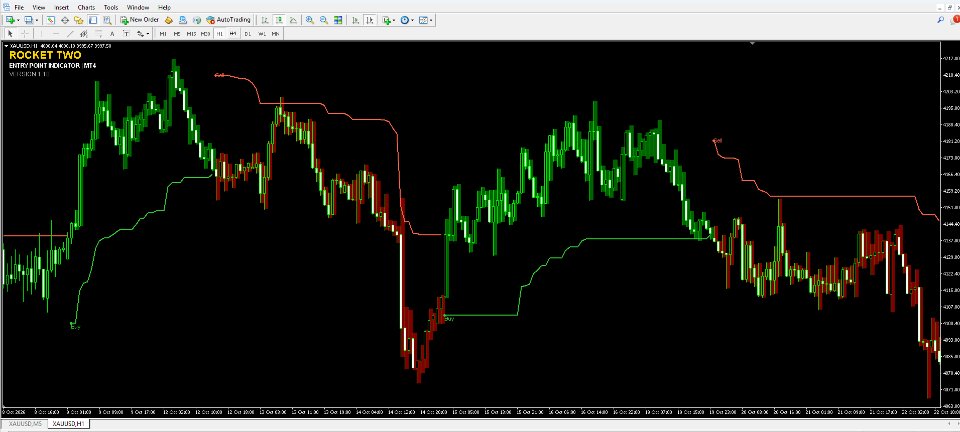The image size is (960, 432).
Task: Open the File menu
Action: tap(18, 7)
